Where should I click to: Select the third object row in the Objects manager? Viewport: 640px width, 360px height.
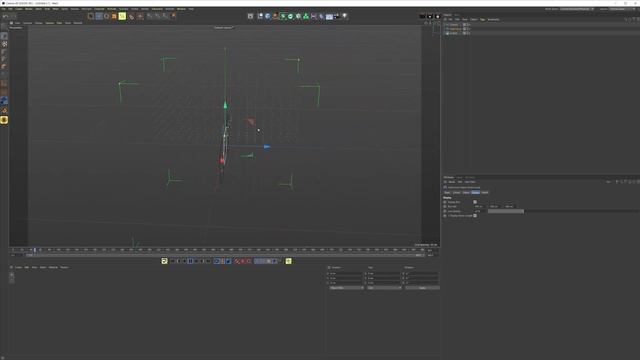click(x=453, y=33)
